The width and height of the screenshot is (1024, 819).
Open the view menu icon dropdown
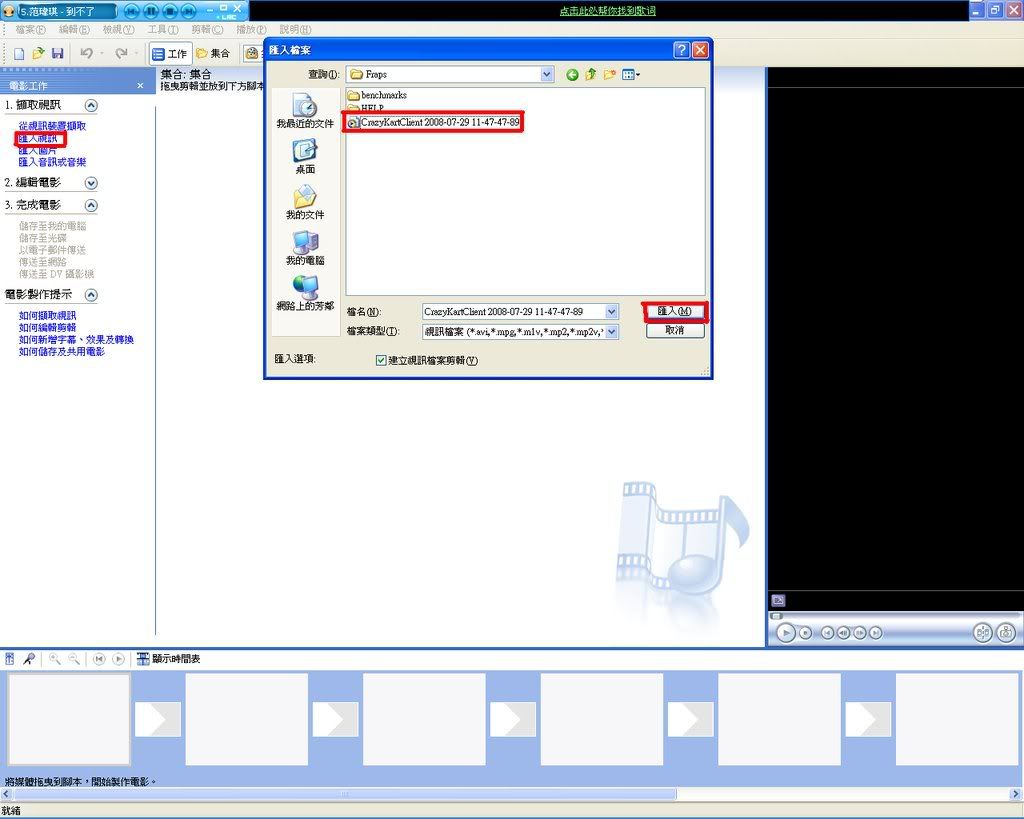631,75
